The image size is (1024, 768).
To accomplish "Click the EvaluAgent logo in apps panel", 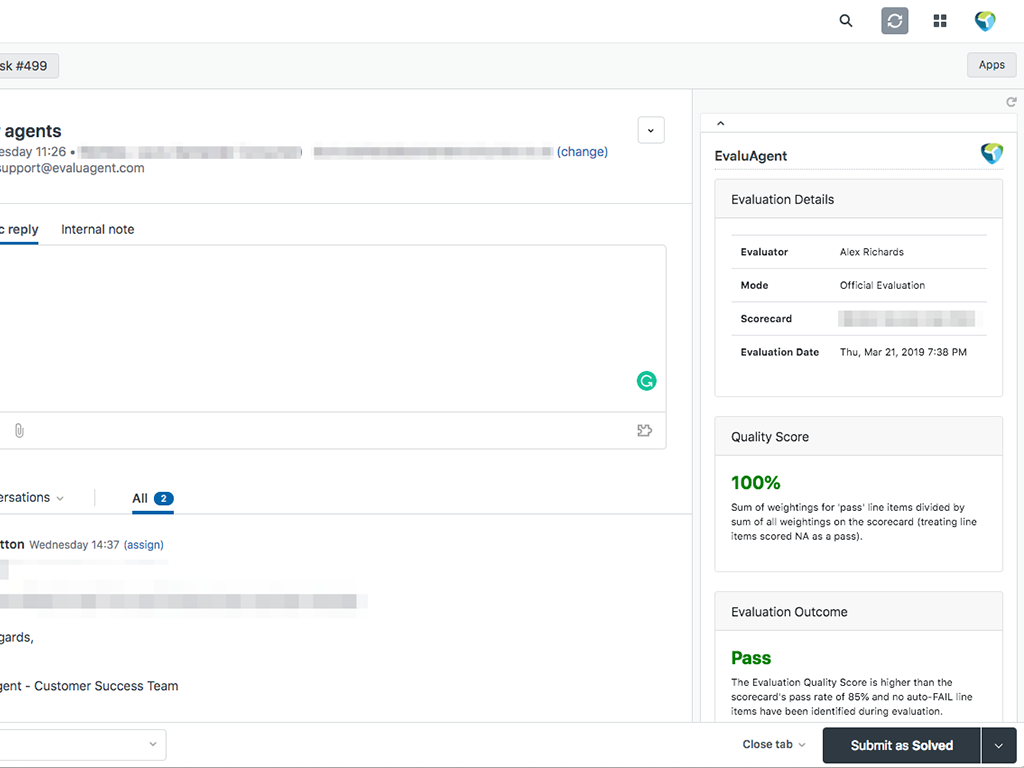I will (991, 154).
